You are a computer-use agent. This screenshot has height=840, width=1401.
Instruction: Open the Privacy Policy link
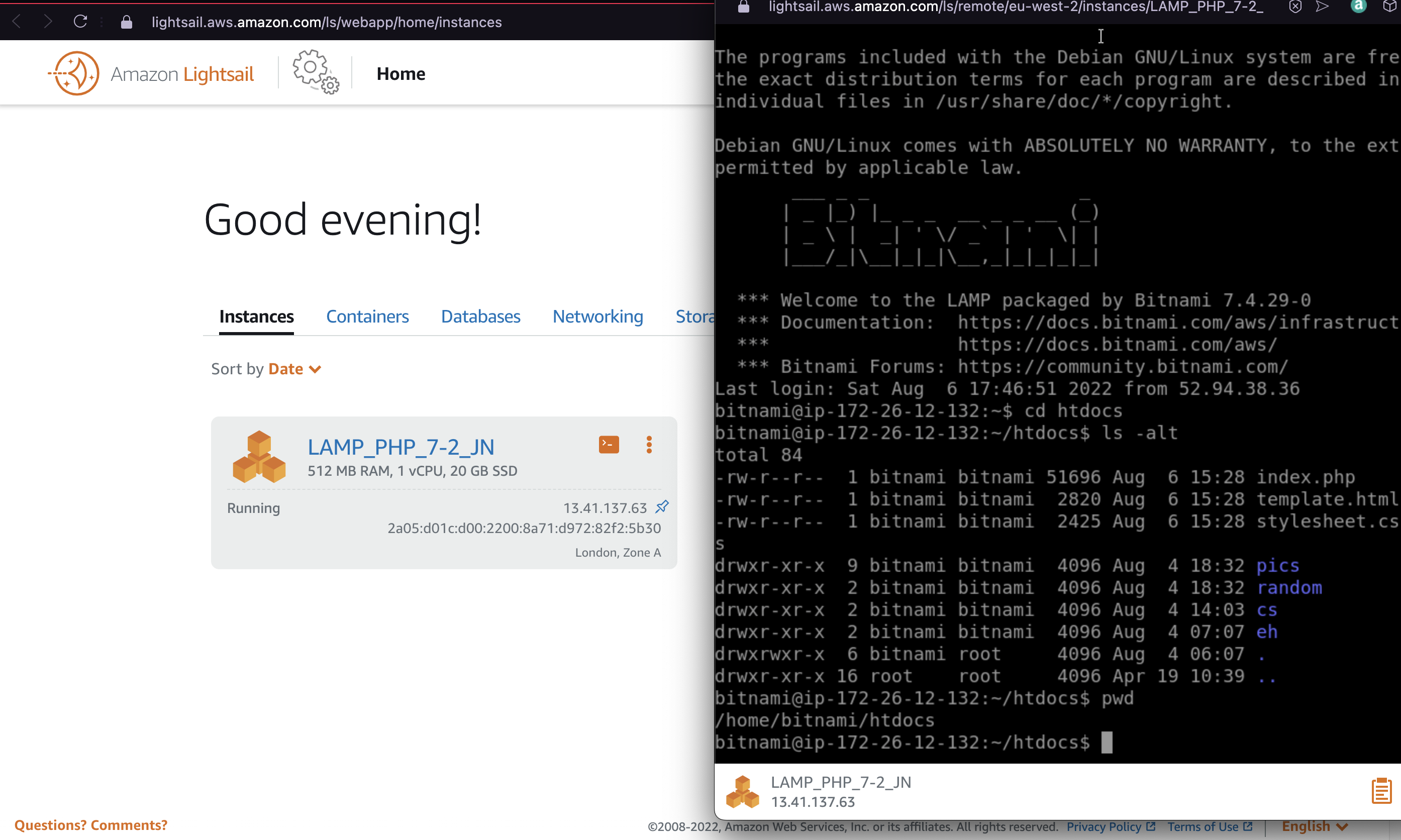(1111, 826)
